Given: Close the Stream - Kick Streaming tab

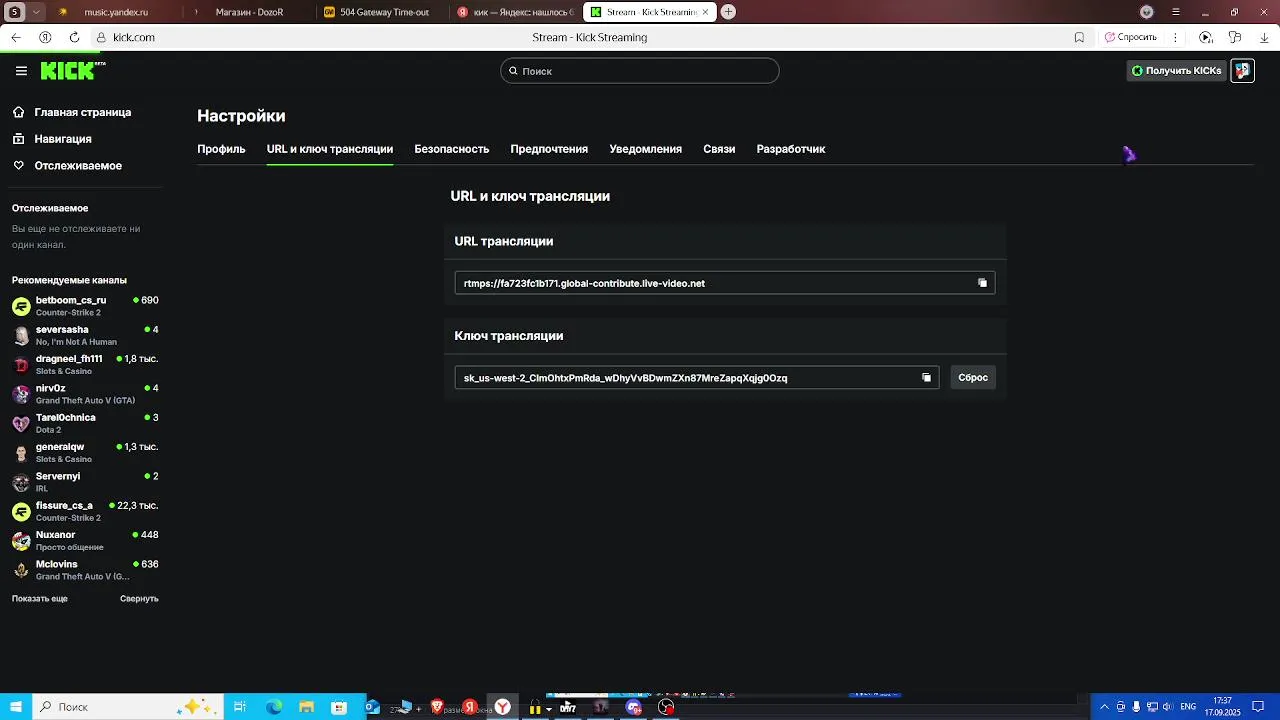Looking at the screenshot, I should coord(706,12).
